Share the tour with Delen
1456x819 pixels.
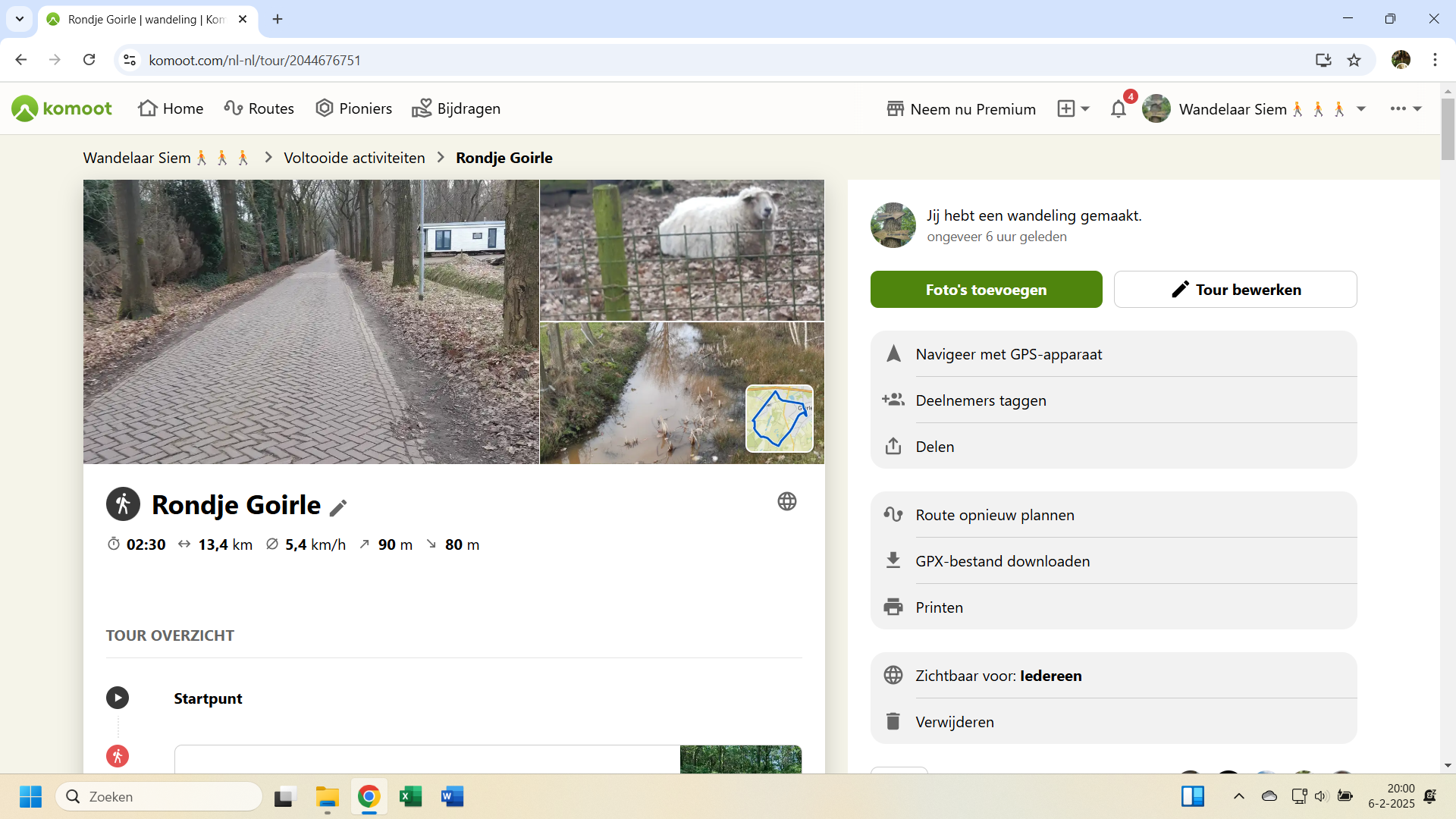pos(934,447)
